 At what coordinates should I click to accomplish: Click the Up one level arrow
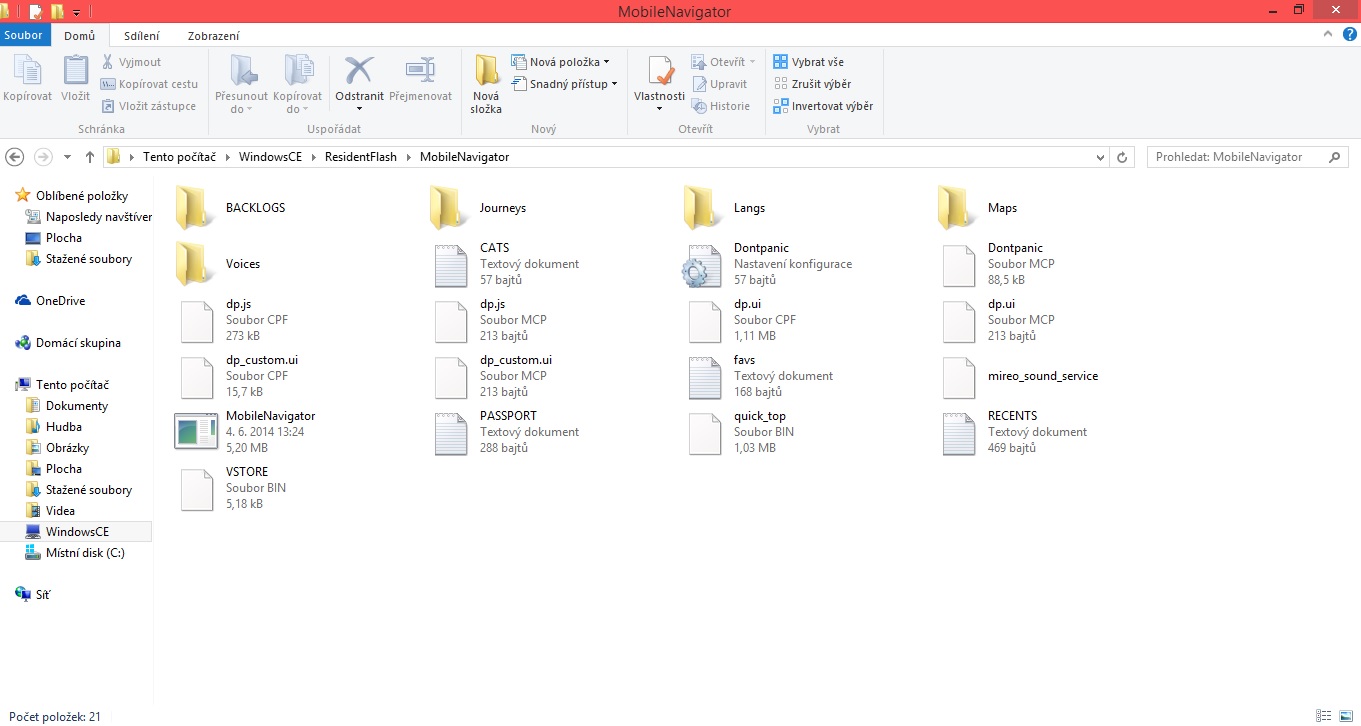click(90, 157)
